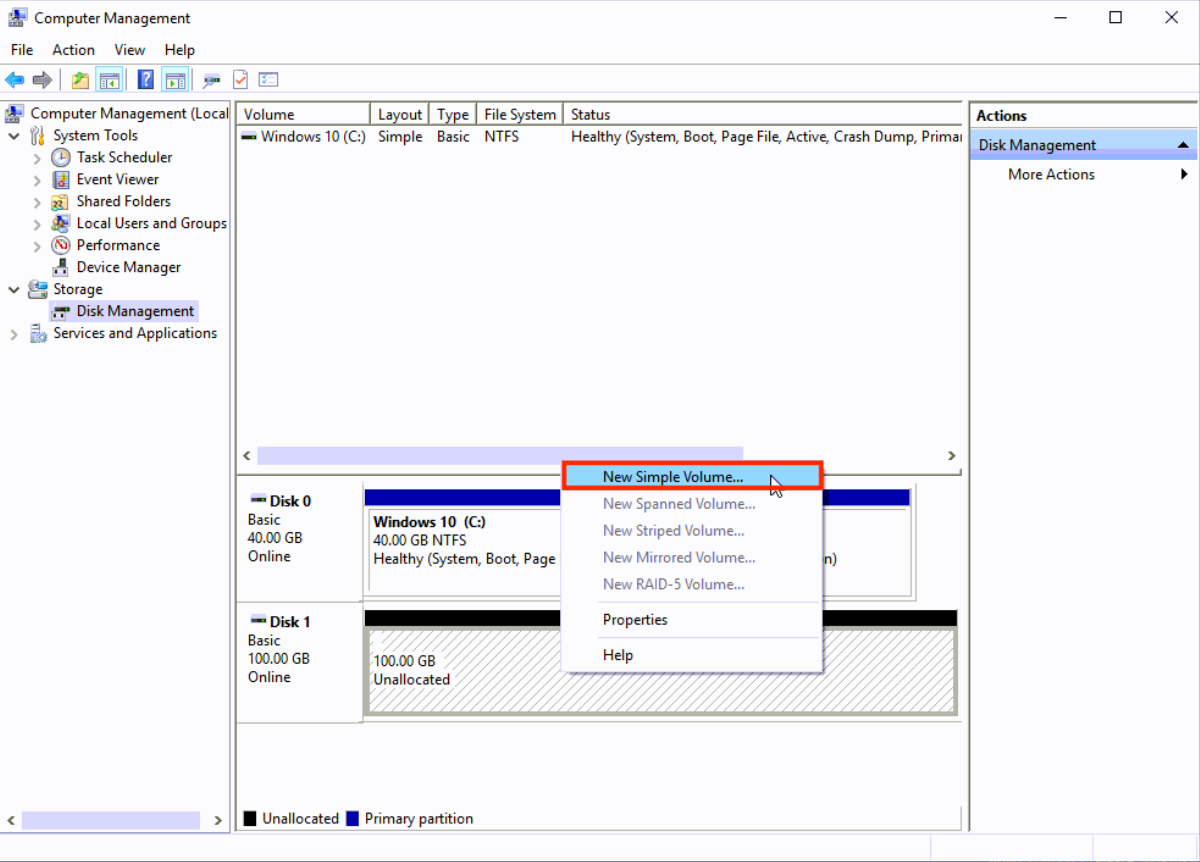Sort by the Type column header
1200x862 pixels.
(453, 114)
